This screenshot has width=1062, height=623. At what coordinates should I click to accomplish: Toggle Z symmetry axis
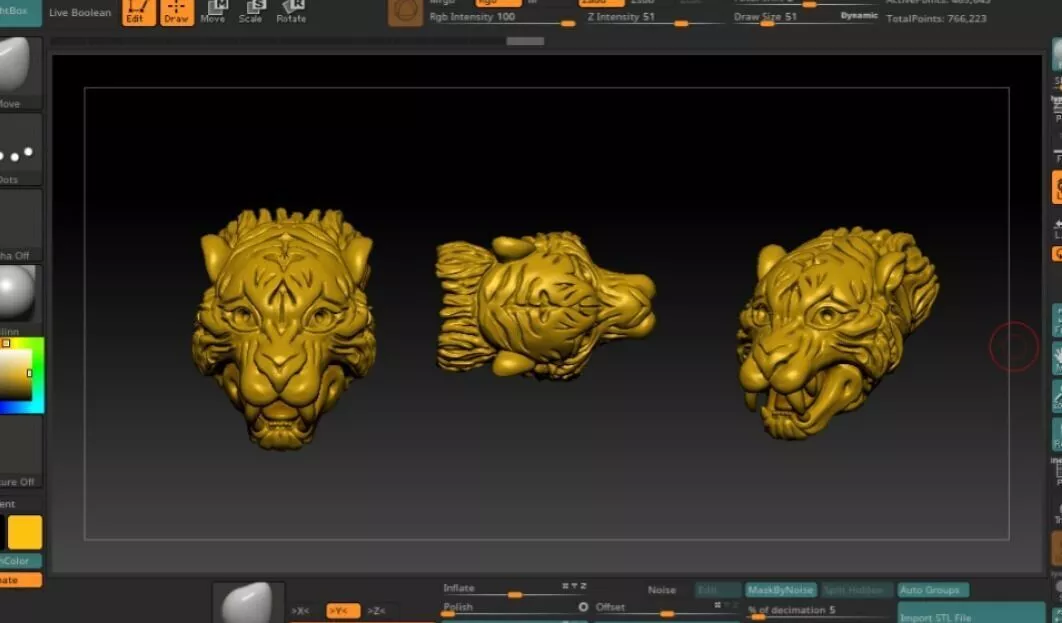point(376,611)
